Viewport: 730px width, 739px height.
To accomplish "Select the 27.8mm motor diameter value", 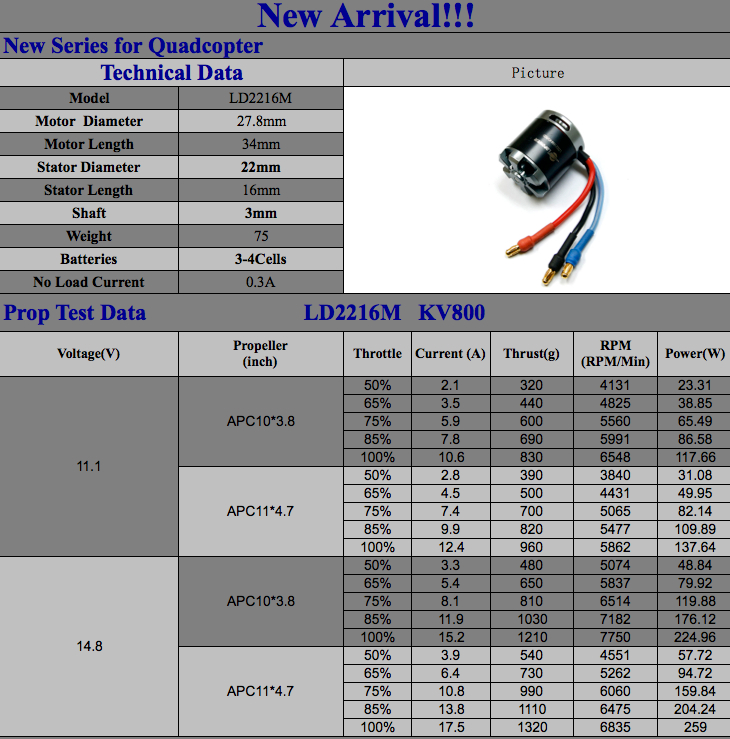I will click(260, 121).
